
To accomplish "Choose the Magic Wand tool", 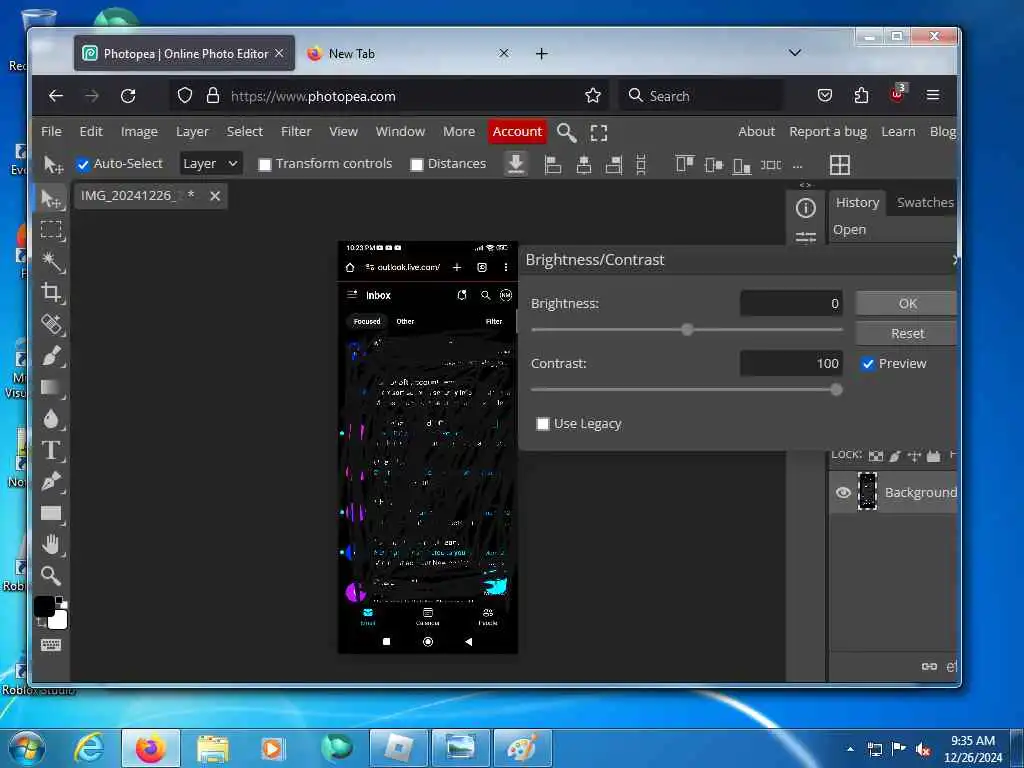I will [51, 261].
